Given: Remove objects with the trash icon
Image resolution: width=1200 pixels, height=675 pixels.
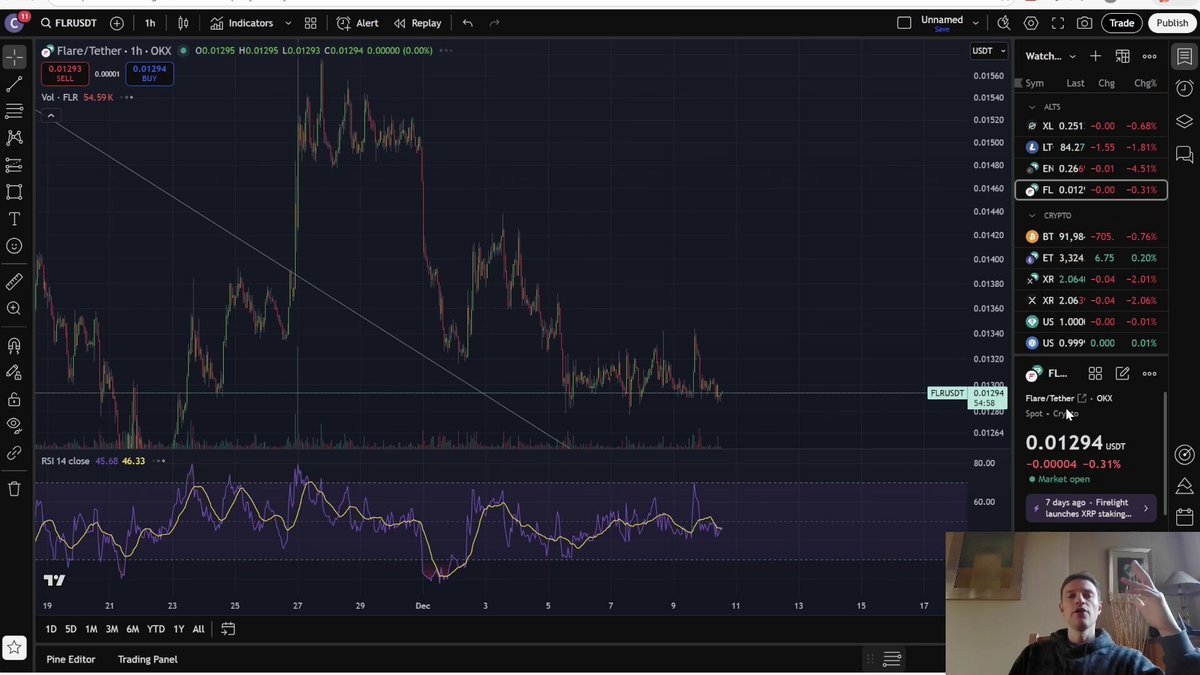Looking at the screenshot, I should point(14,489).
